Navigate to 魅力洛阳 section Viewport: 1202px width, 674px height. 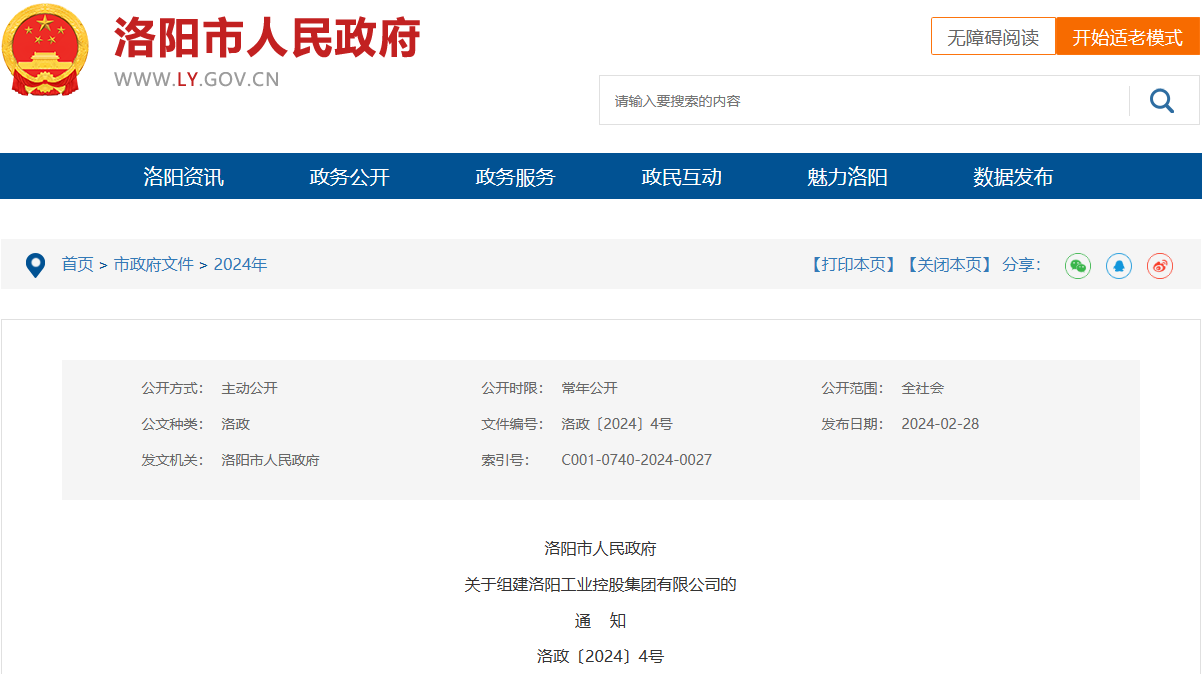click(848, 177)
